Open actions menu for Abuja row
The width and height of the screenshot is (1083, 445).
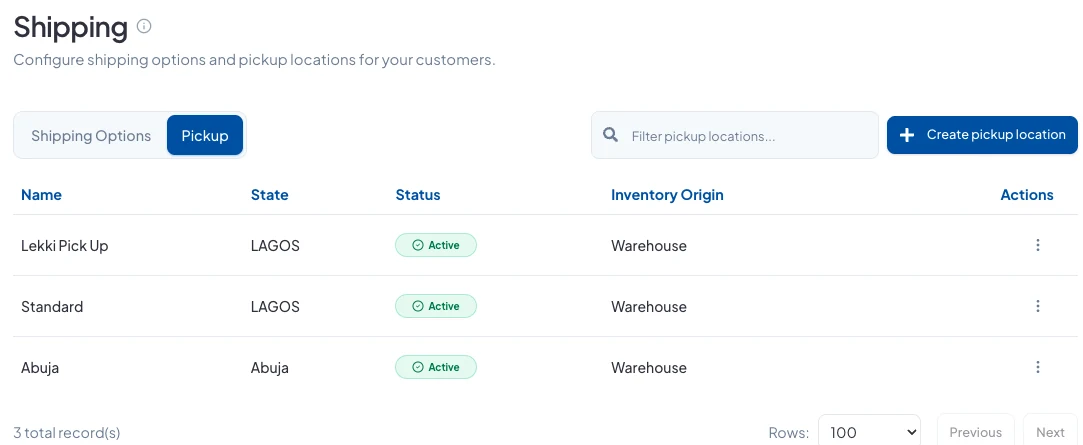click(1037, 366)
